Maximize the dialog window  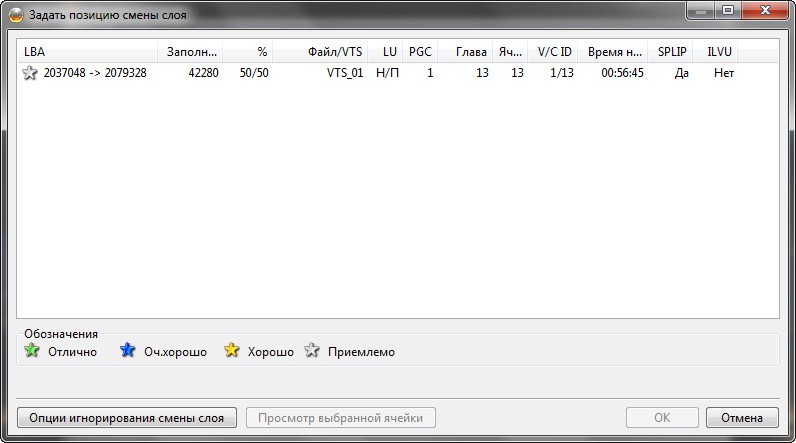pyautogui.click(x=728, y=10)
